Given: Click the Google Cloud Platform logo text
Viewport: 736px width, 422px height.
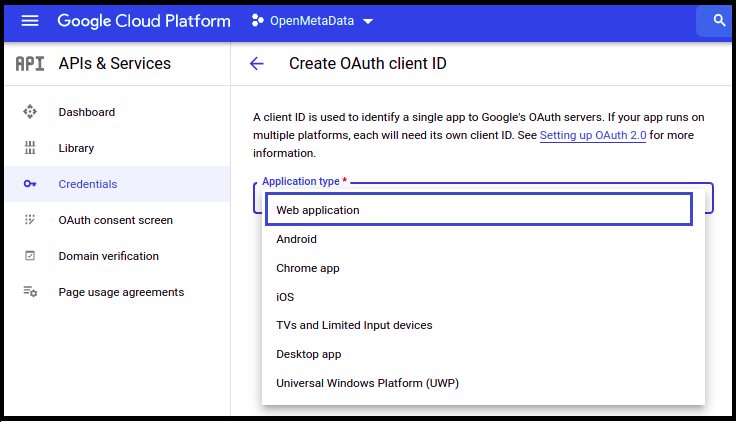Looking at the screenshot, I should coord(143,21).
